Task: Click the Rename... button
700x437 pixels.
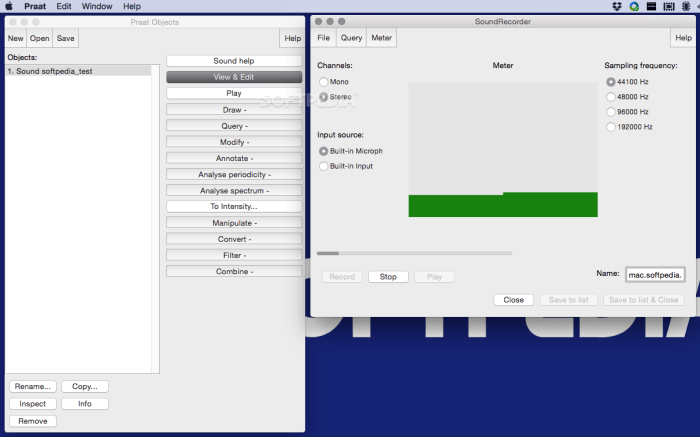Action: 33,386
